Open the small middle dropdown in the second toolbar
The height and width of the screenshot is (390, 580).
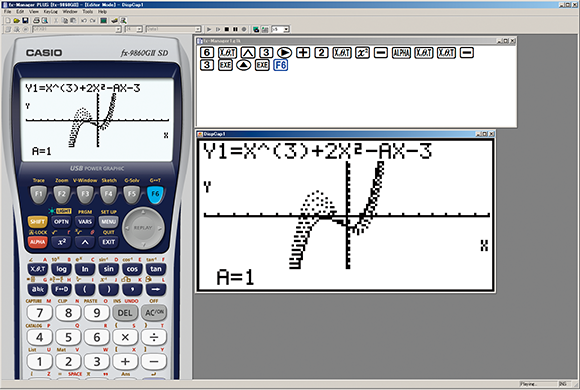point(134,29)
